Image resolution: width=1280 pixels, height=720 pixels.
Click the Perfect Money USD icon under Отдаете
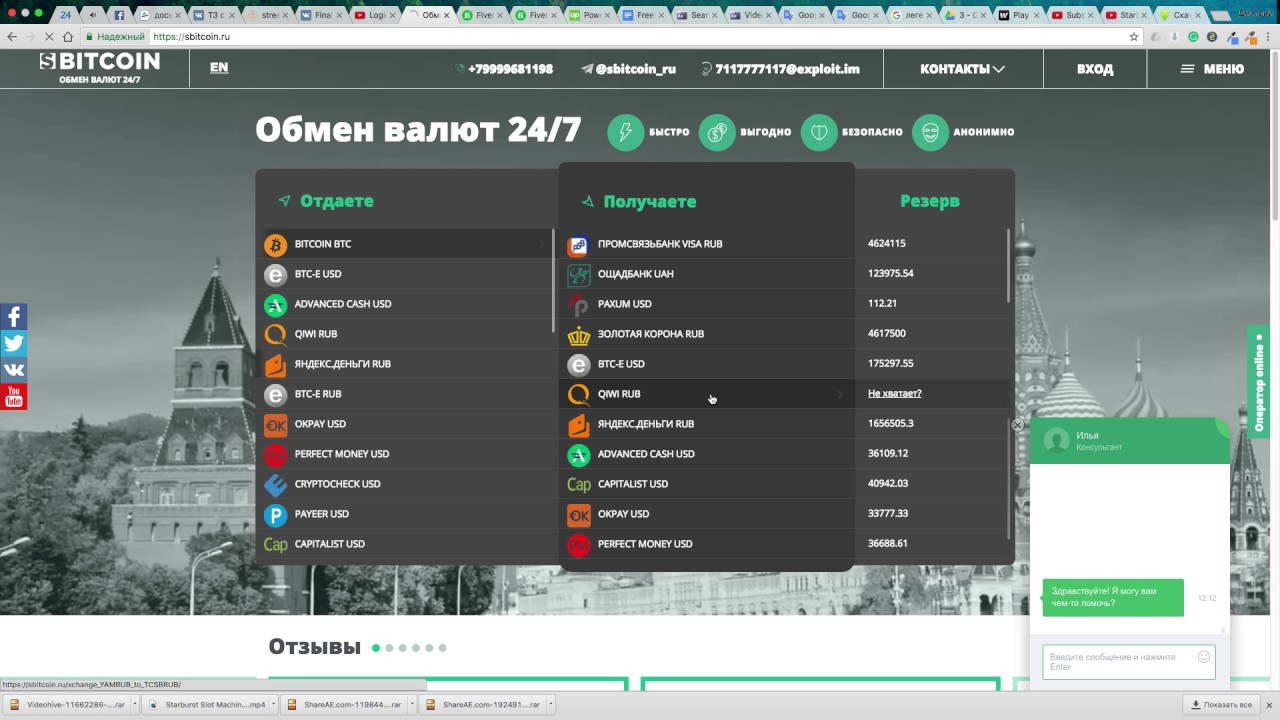(275, 454)
